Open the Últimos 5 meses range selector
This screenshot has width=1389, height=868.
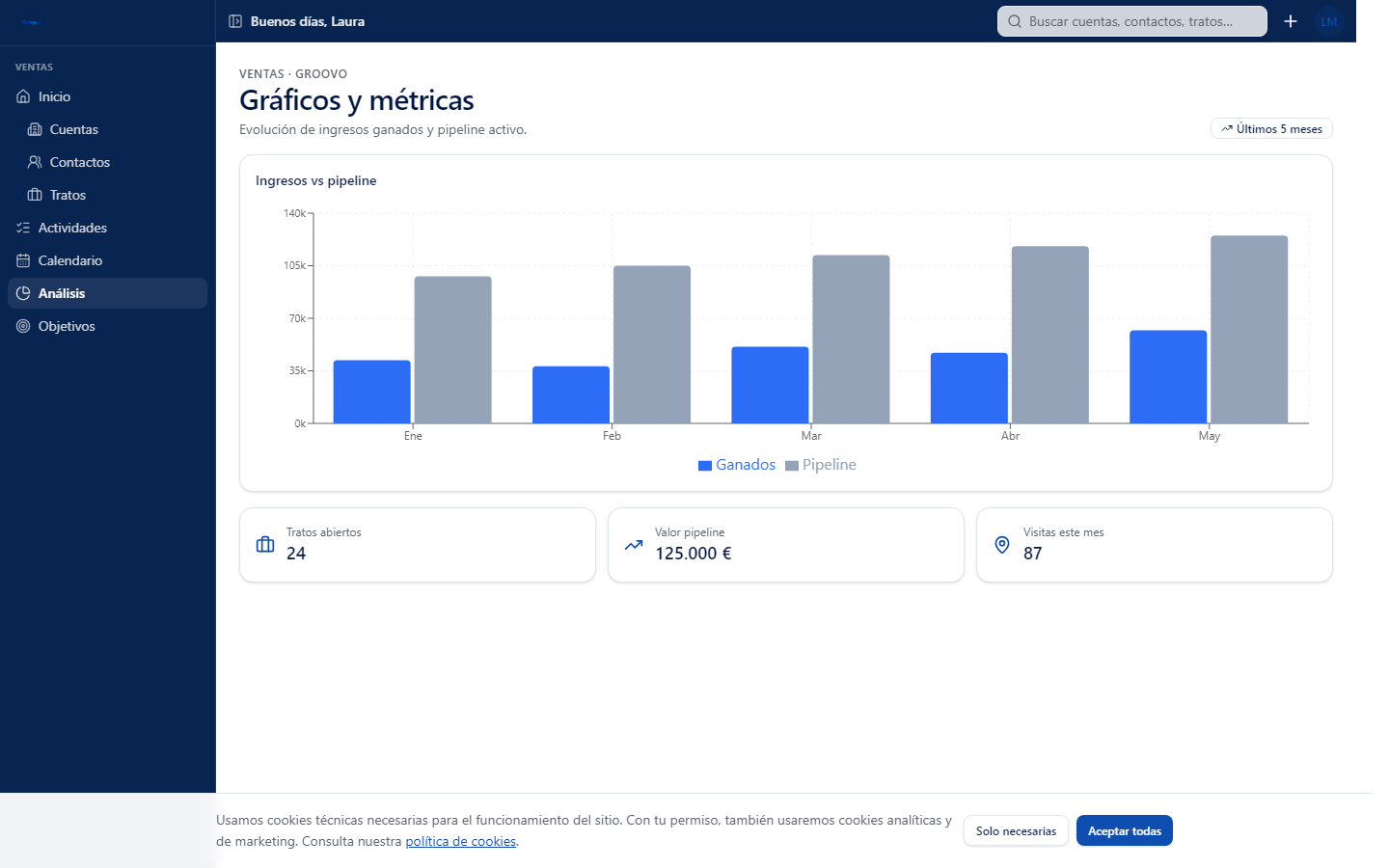tap(1271, 128)
